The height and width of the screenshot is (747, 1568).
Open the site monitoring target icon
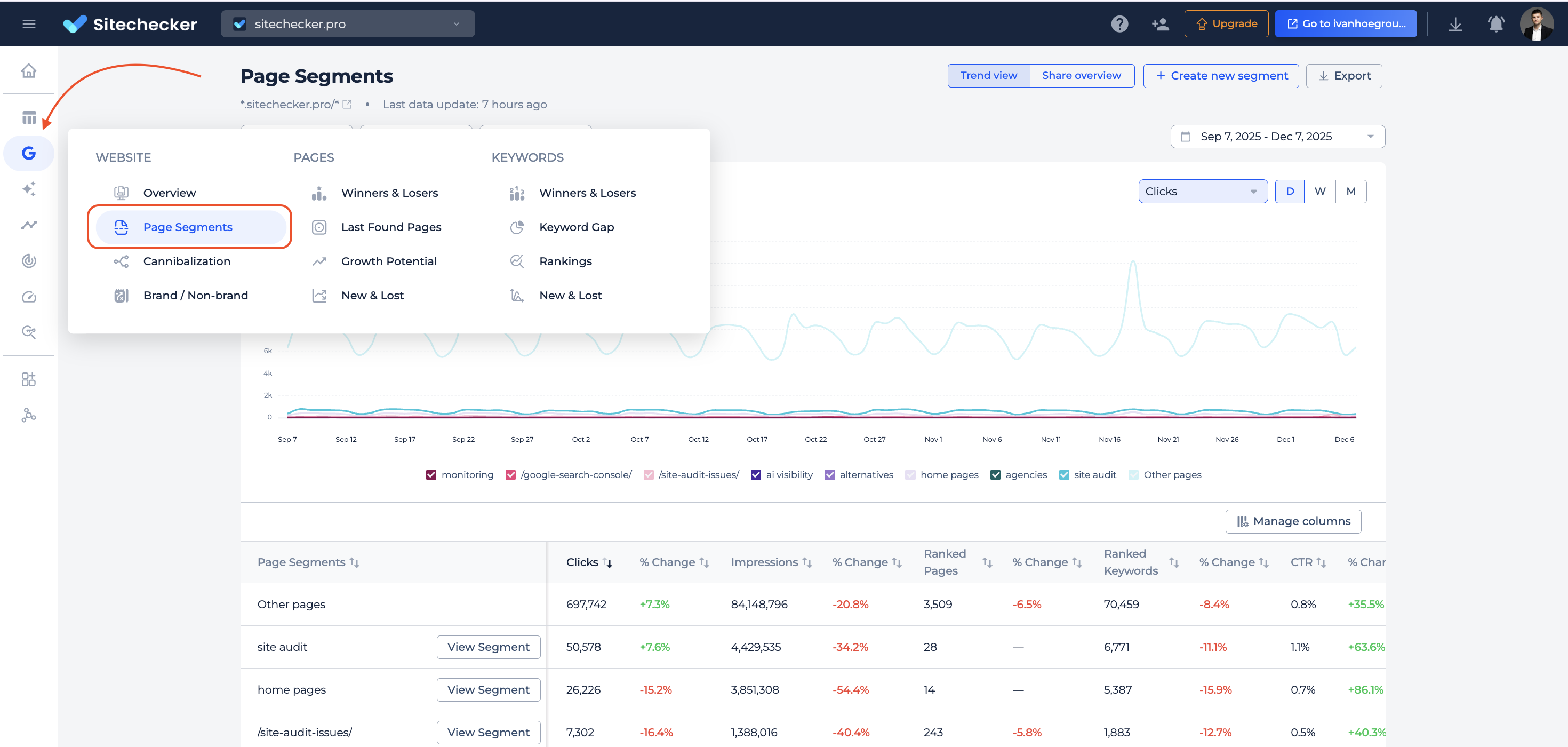29,260
